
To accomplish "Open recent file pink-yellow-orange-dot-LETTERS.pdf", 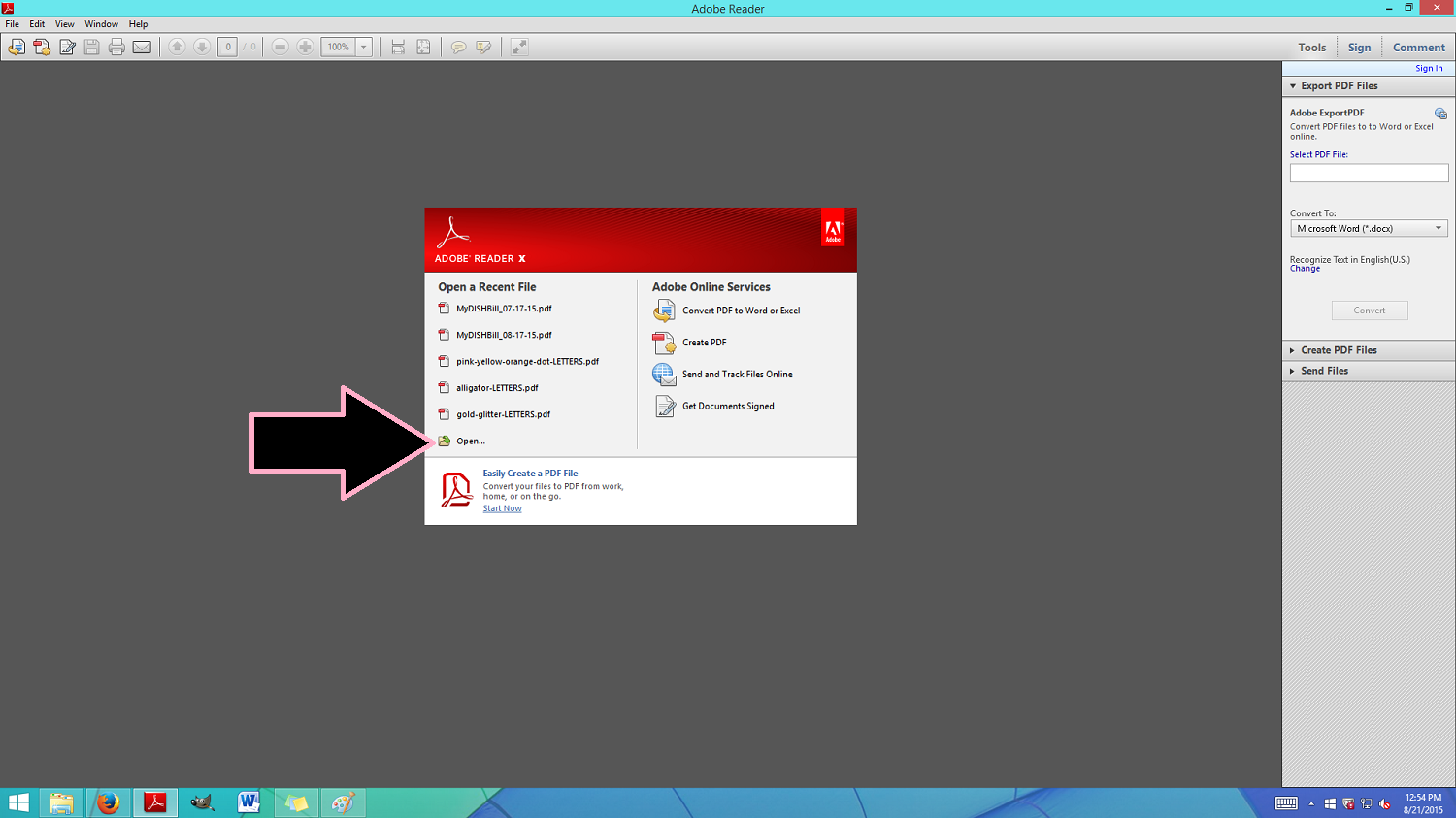I will point(527,362).
